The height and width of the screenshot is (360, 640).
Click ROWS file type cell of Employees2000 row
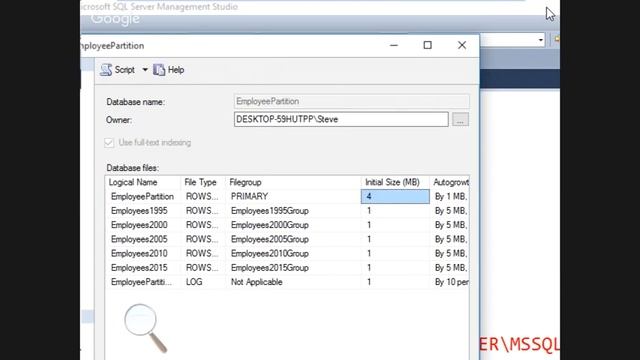point(203,225)
